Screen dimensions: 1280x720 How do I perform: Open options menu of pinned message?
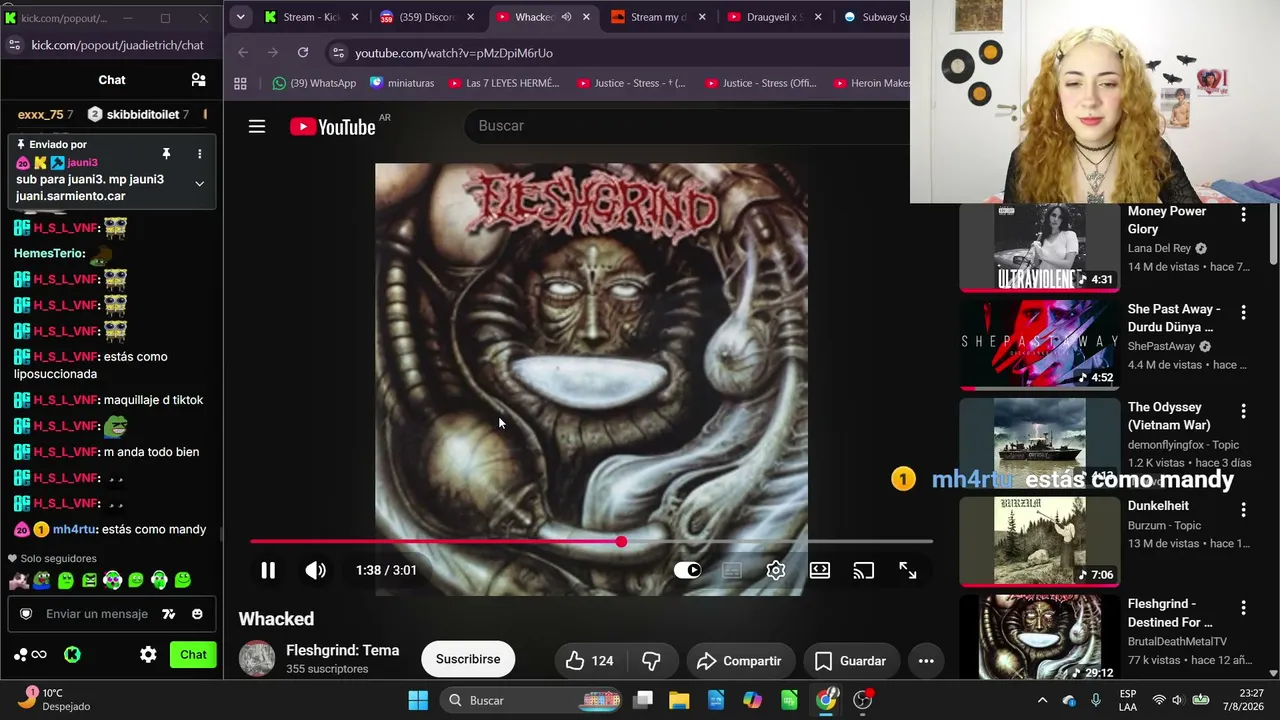pos(199,154)
